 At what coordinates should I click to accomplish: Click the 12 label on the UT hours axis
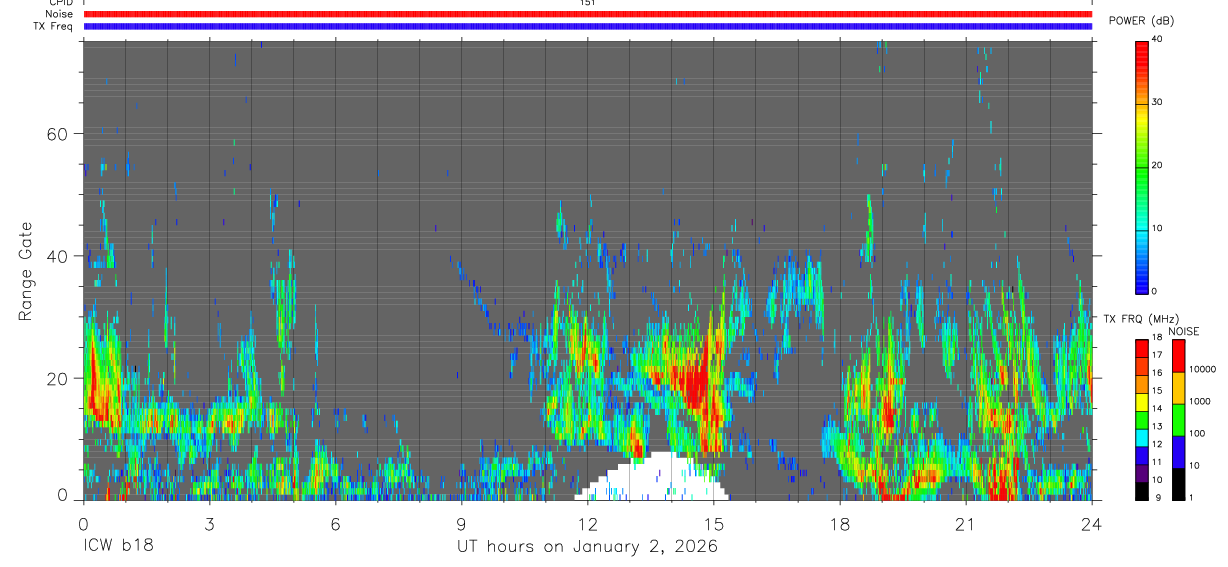pos(588,524)
